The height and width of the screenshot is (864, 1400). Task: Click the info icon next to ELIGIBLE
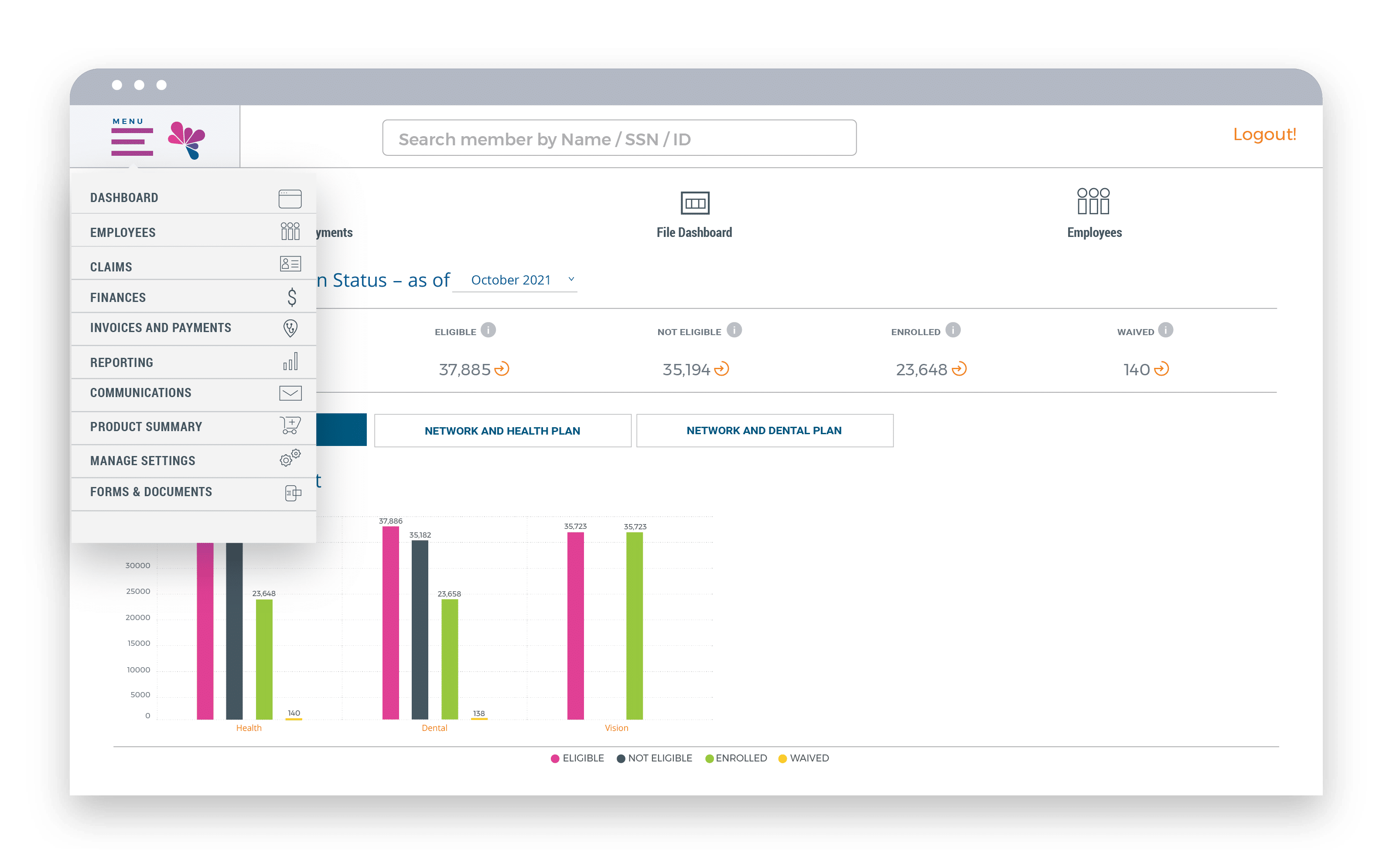click(x=488, y=330)
